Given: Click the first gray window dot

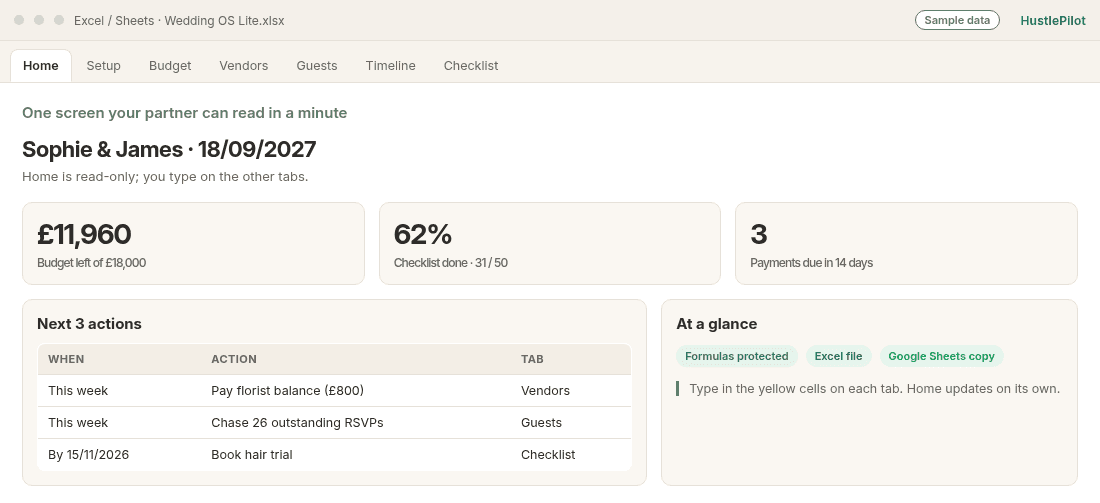Looking at the screenshot, I should pyautogui.click(x=19, y=20).
